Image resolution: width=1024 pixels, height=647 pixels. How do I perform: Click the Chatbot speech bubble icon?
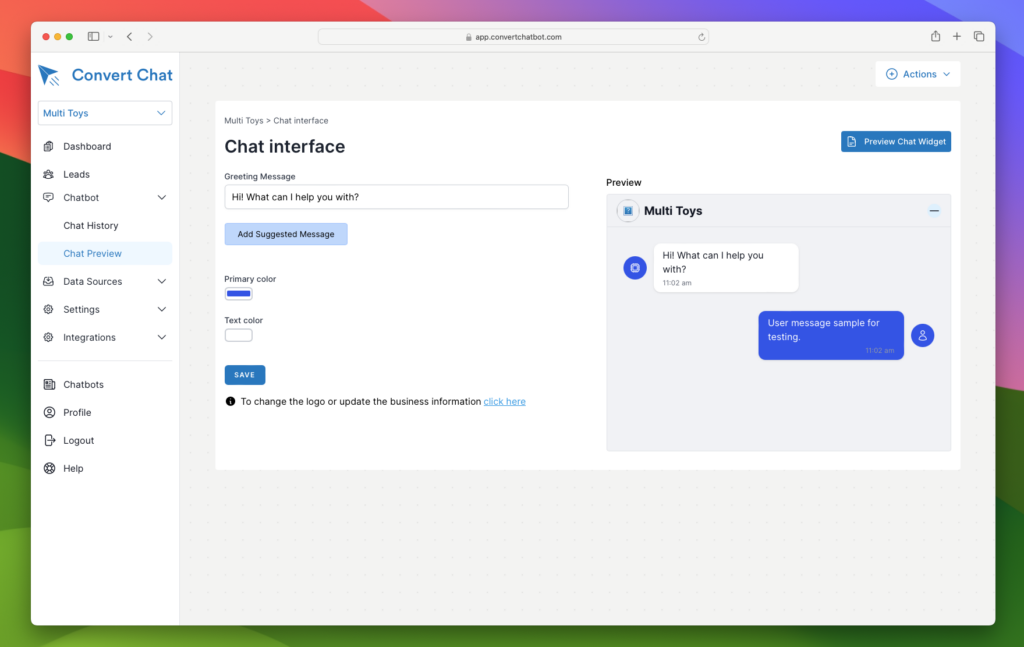(48, 197)
